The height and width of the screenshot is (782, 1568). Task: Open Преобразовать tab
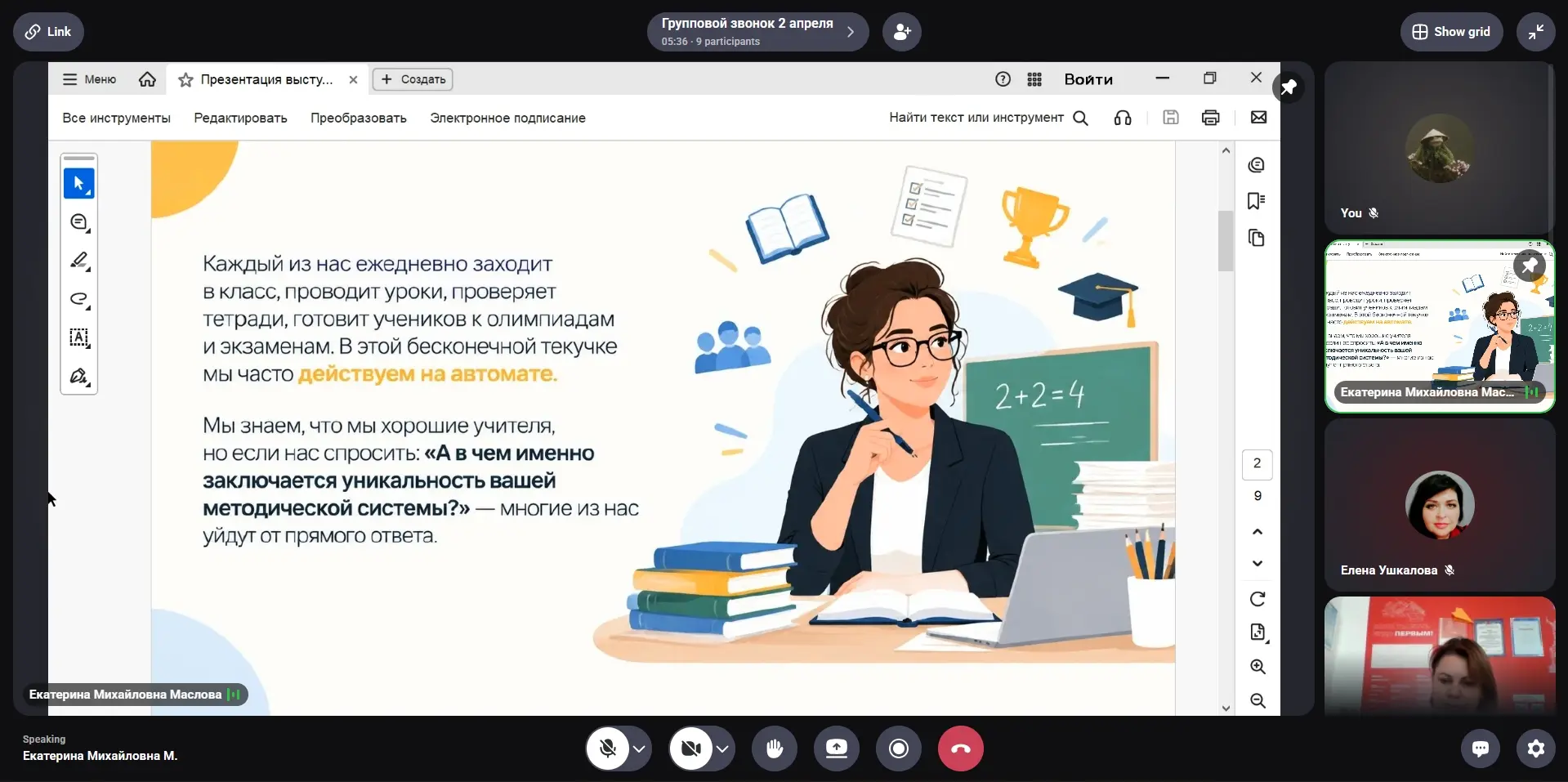click(x=359, y=118)
